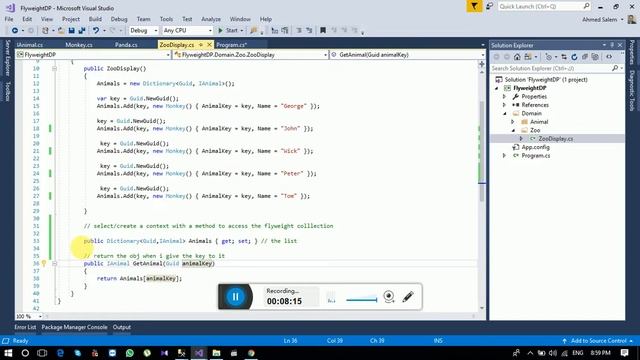Toggle auto hide pin on Solution Explorer
The height and width of the screenshot is (360, 640).
[x=612, y=45]
